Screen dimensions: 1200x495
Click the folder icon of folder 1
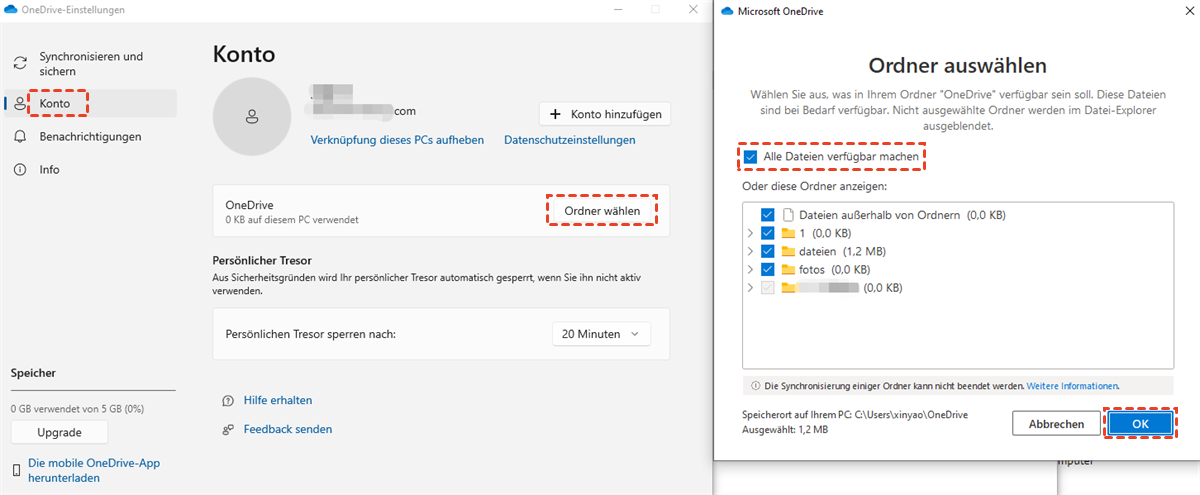coord(788,233)
